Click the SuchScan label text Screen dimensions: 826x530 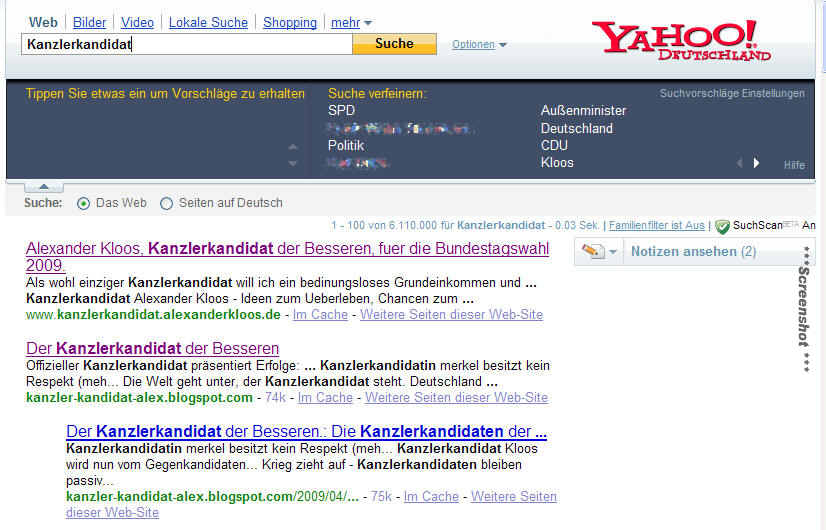[x=758, y=225]
